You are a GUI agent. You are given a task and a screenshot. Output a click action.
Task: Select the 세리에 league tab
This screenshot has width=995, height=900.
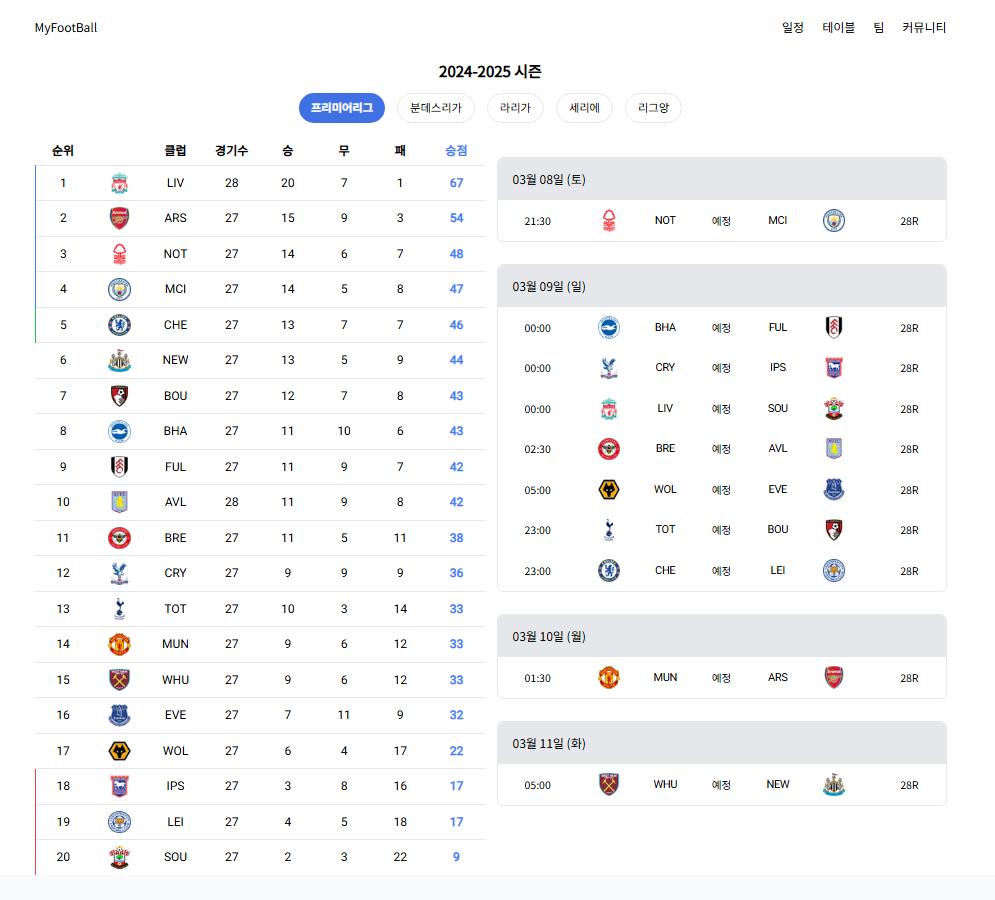click(x=584, y=108)
